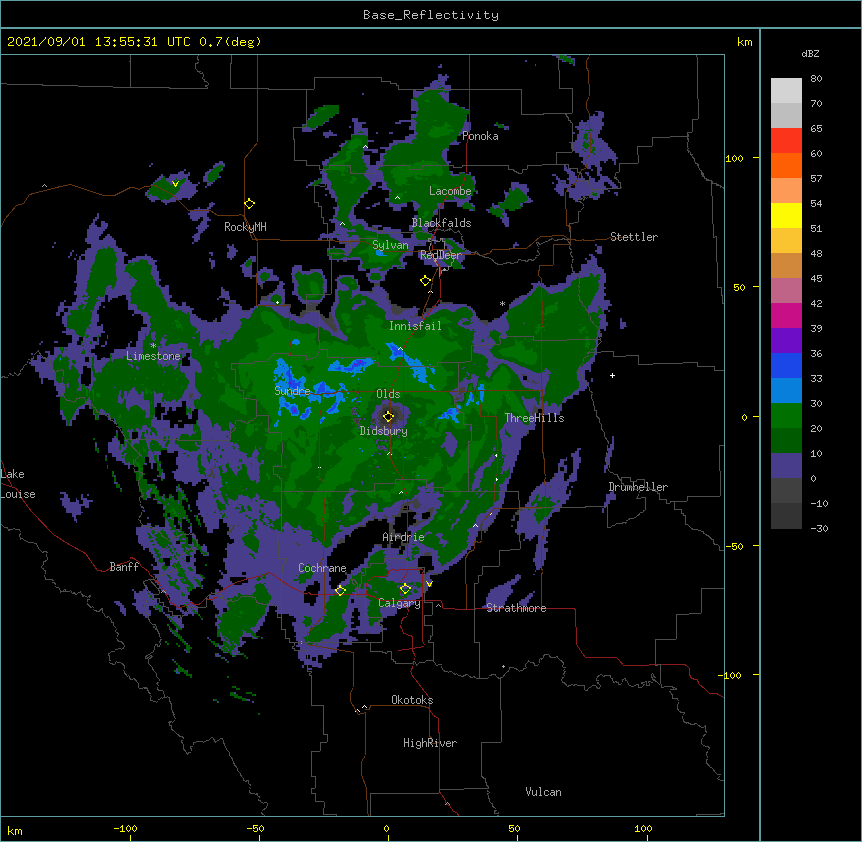Click the yellow diamond marker at Didsbury
Viewport: 862px width, 842px height.
click(388, 416)
